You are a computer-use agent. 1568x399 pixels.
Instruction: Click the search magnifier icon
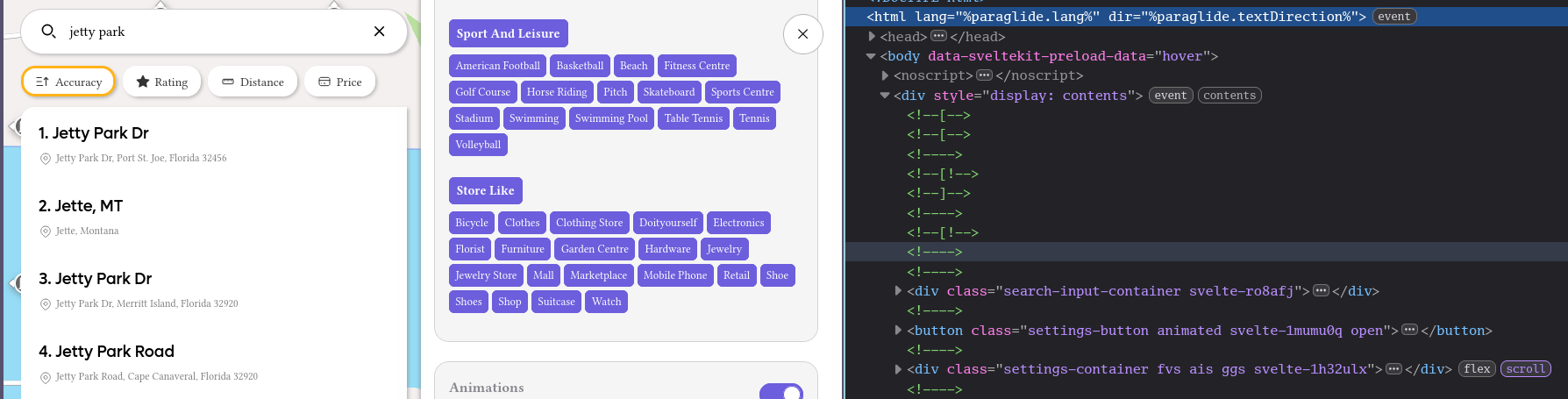click(49, 32)
